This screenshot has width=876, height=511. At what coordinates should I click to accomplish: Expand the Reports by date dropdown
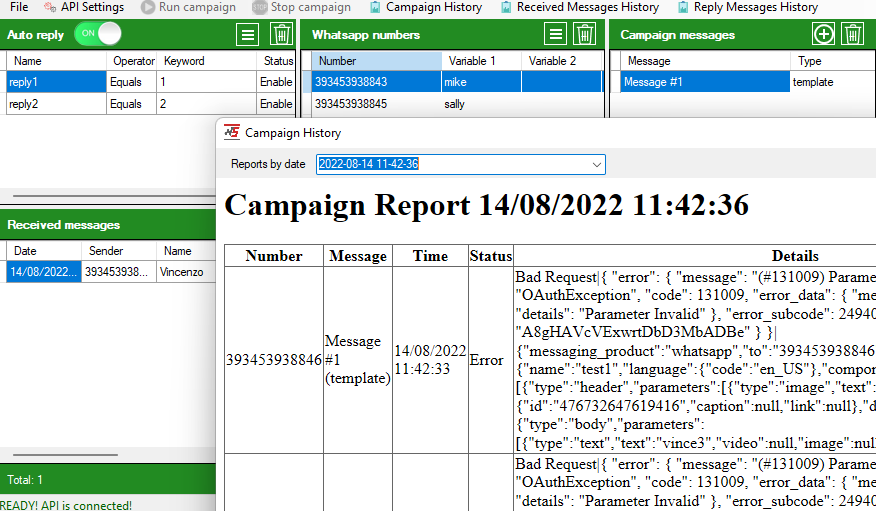(x=597, y=164)
